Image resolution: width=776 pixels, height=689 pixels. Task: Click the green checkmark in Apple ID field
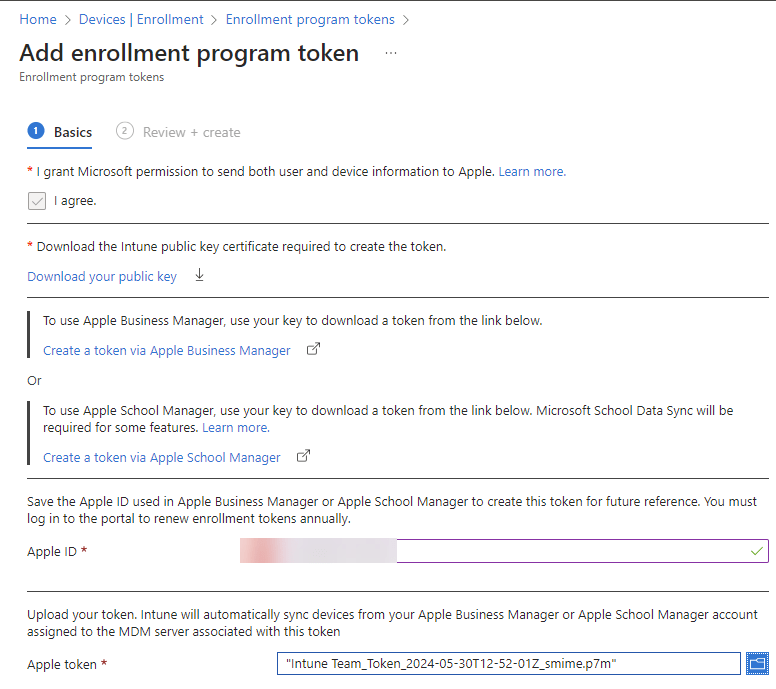(757, 551)
